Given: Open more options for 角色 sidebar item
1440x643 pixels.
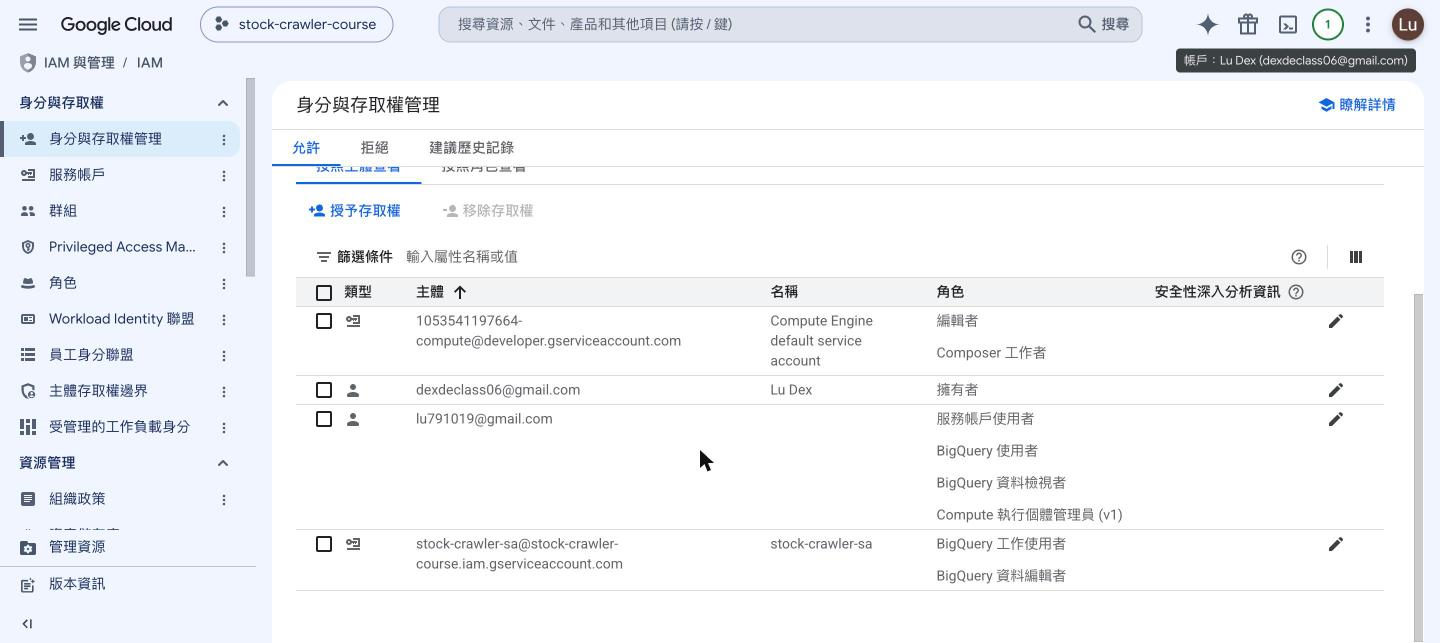Looking at the screenshot, I should point(224,283).
